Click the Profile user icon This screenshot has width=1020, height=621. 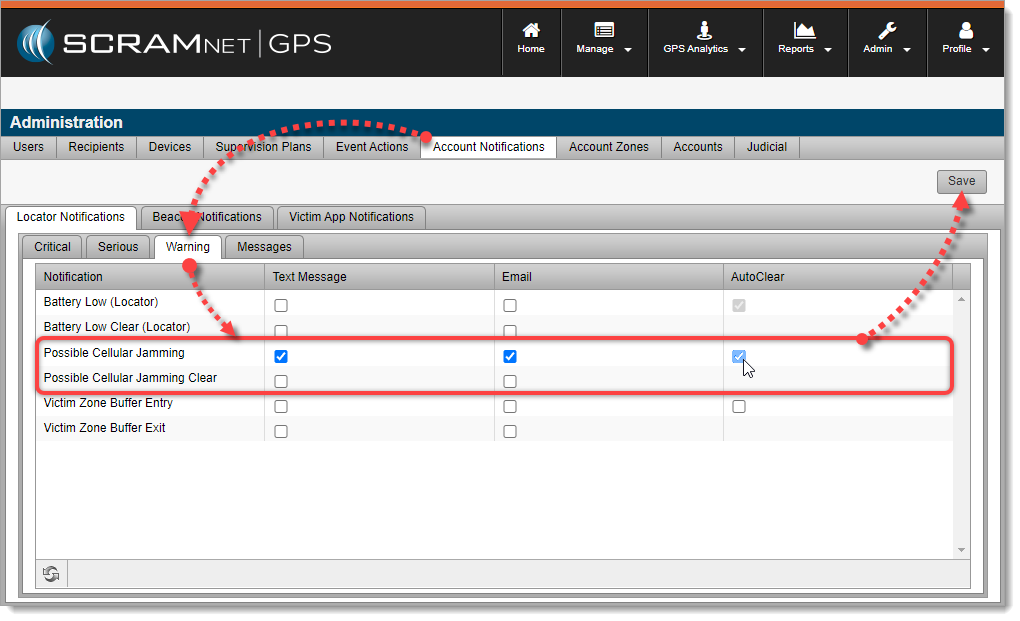(965, 30)
